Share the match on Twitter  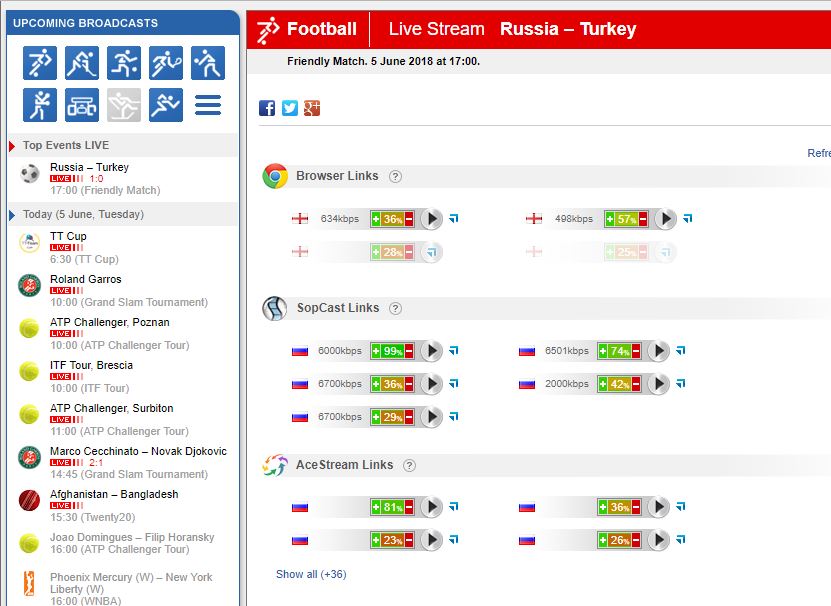pos(289,108)
